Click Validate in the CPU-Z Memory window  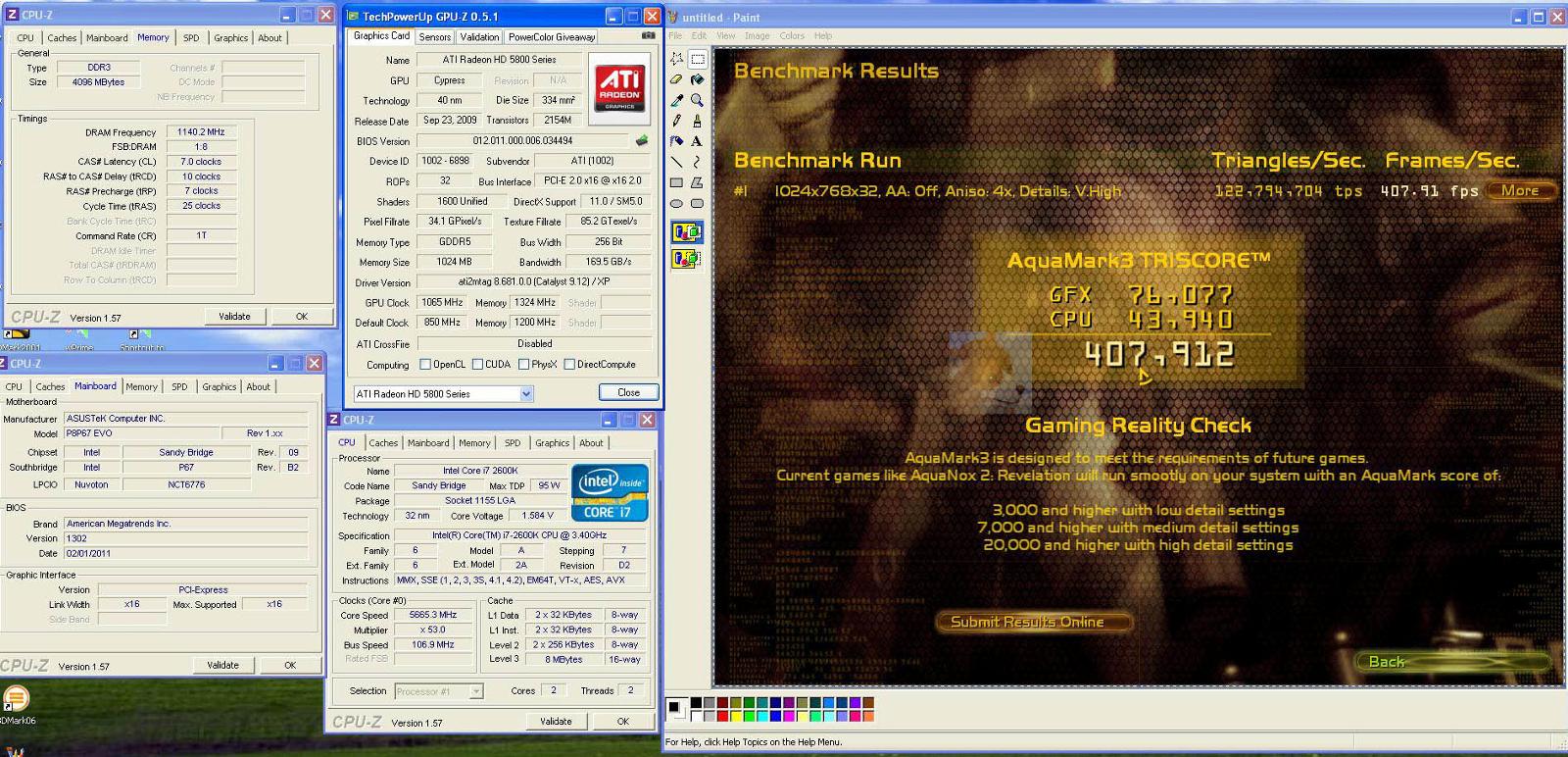[234, 317]
